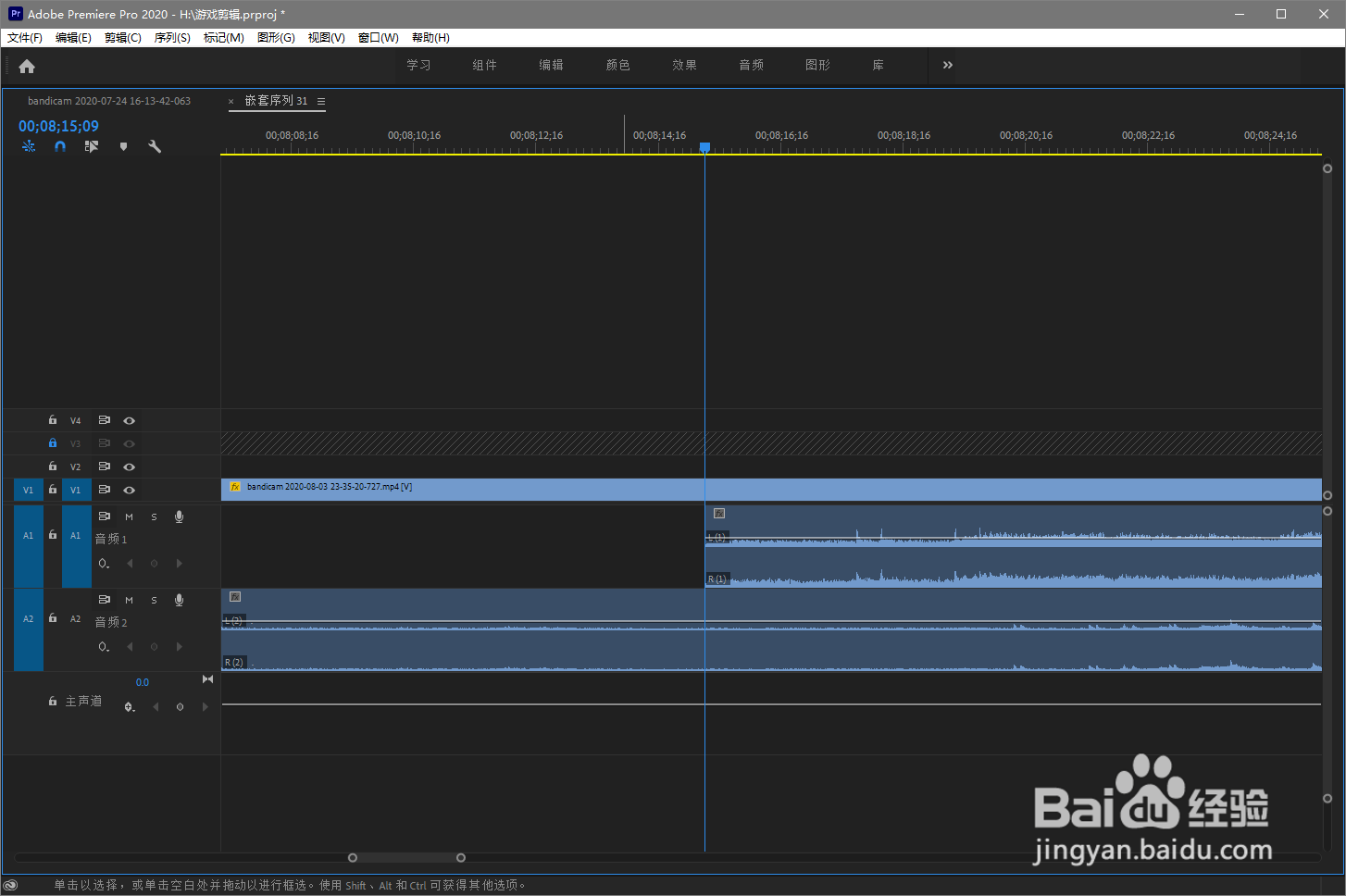
Task: Close the 嵌套序列 31 tab
Action: click(231, 102)
